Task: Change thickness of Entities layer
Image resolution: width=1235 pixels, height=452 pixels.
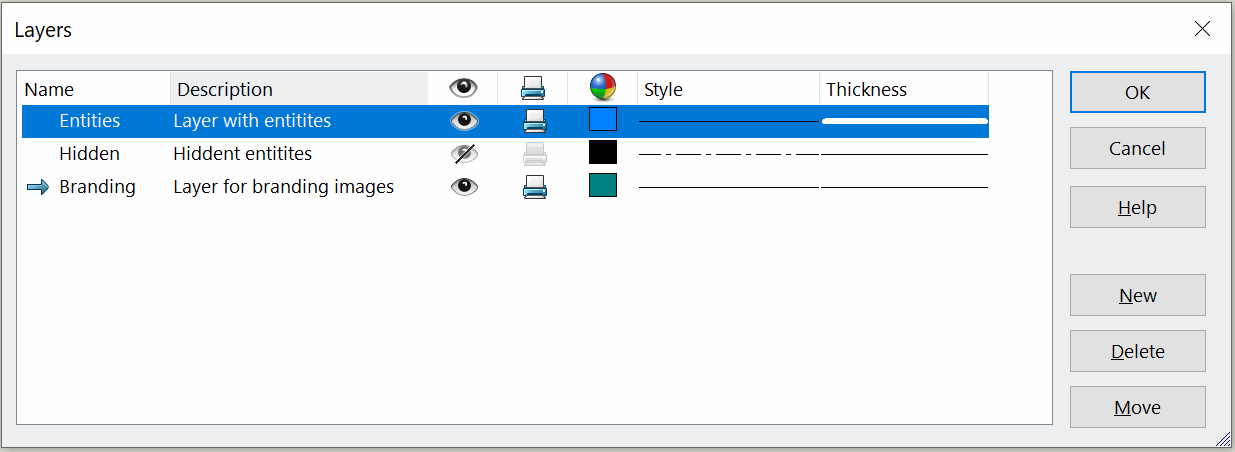Action: tap(904, 121)
